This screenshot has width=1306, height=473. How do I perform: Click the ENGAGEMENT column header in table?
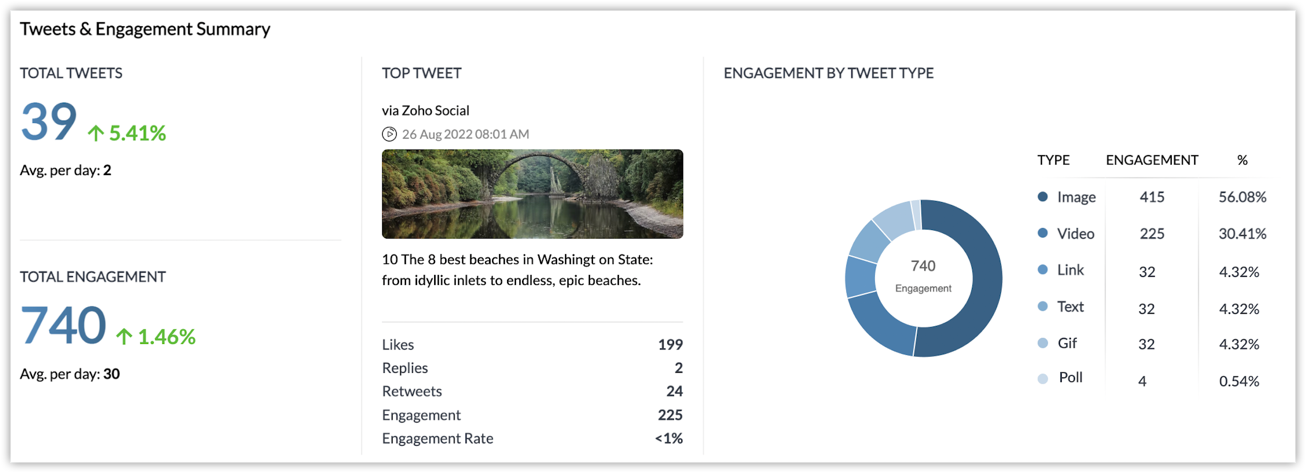[1152, 160]
